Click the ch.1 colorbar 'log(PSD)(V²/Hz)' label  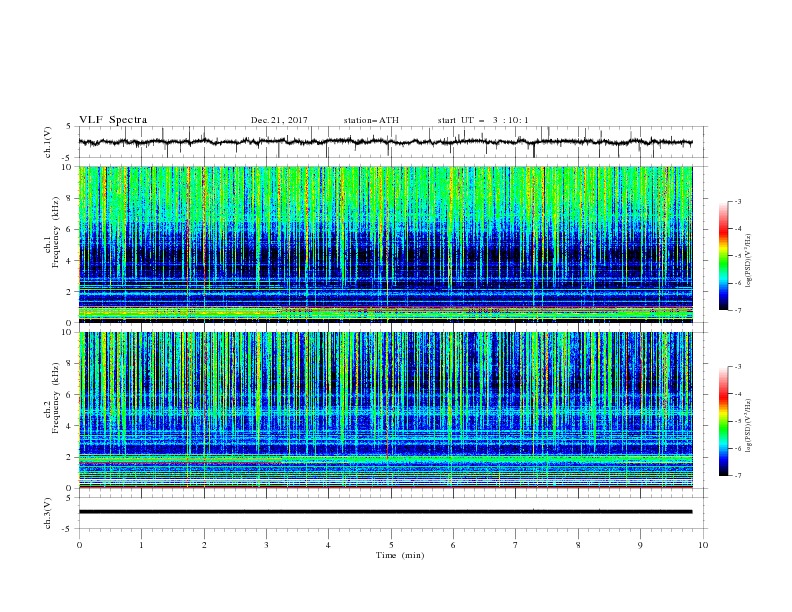tap(749, 261)
